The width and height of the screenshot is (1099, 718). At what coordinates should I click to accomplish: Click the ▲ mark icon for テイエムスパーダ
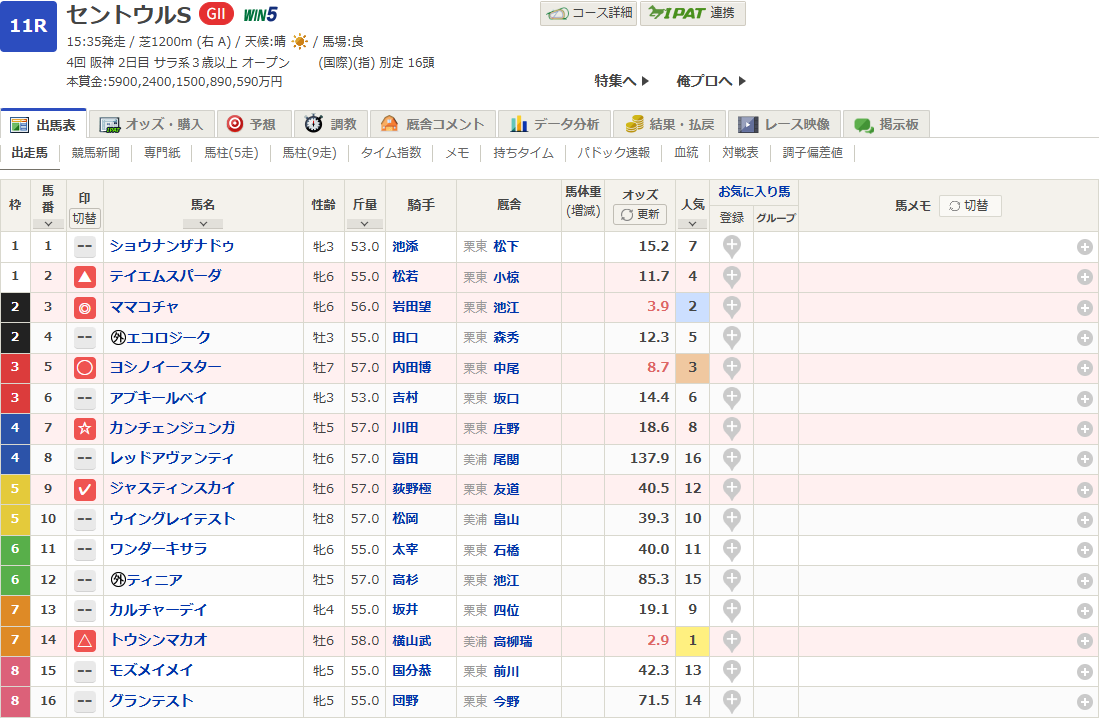coord(85,277)
